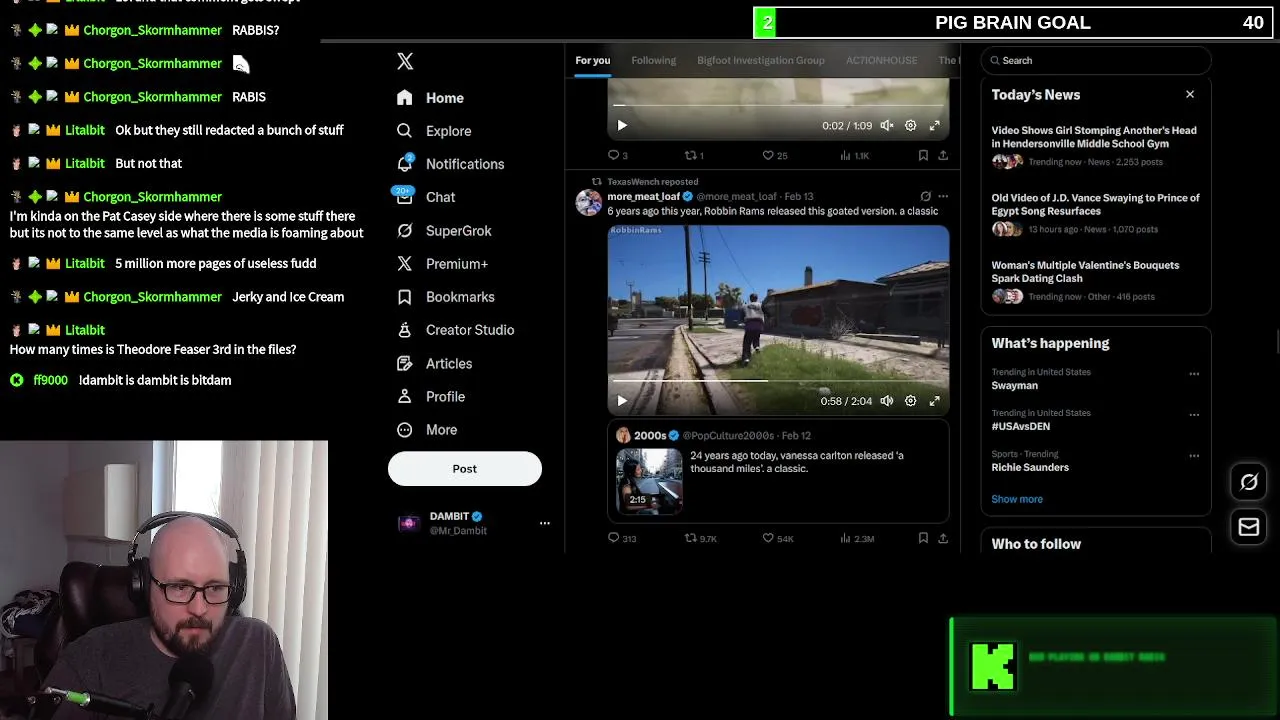This screenshot has height=720, width=1280.
Task: Open the Swayman trending topic
Action: pos(1014,386)
